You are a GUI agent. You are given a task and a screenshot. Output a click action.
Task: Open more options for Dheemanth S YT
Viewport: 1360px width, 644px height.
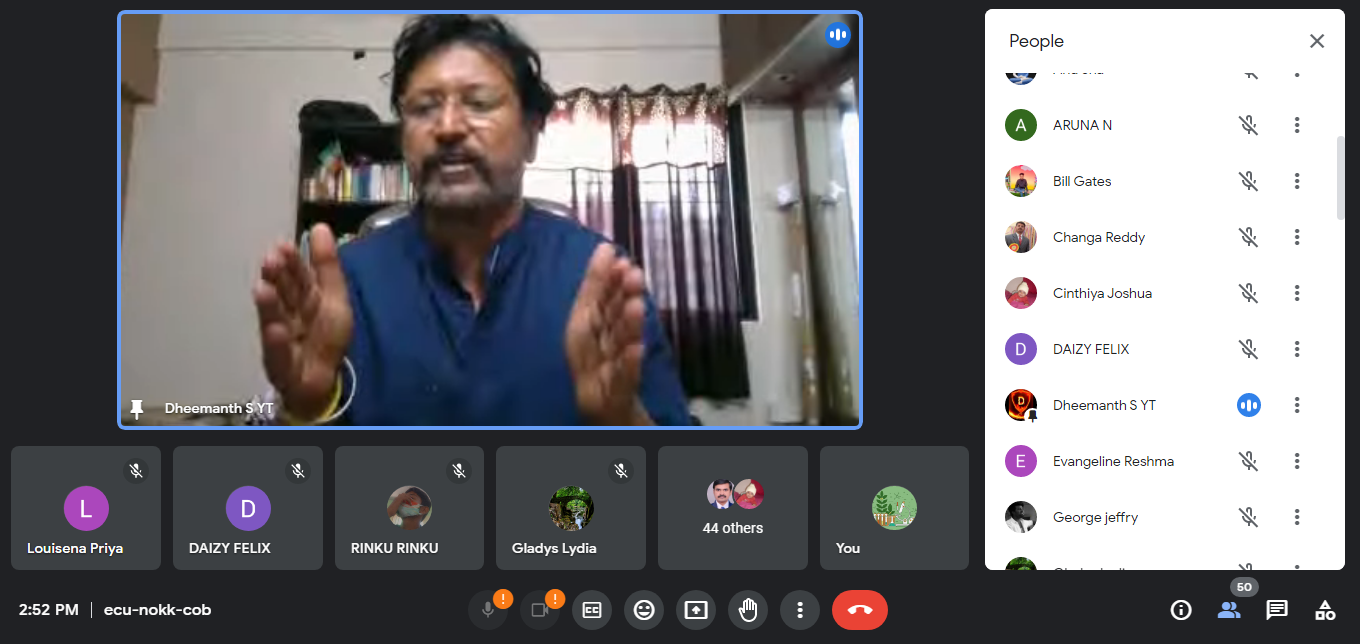pos(1297,405)
